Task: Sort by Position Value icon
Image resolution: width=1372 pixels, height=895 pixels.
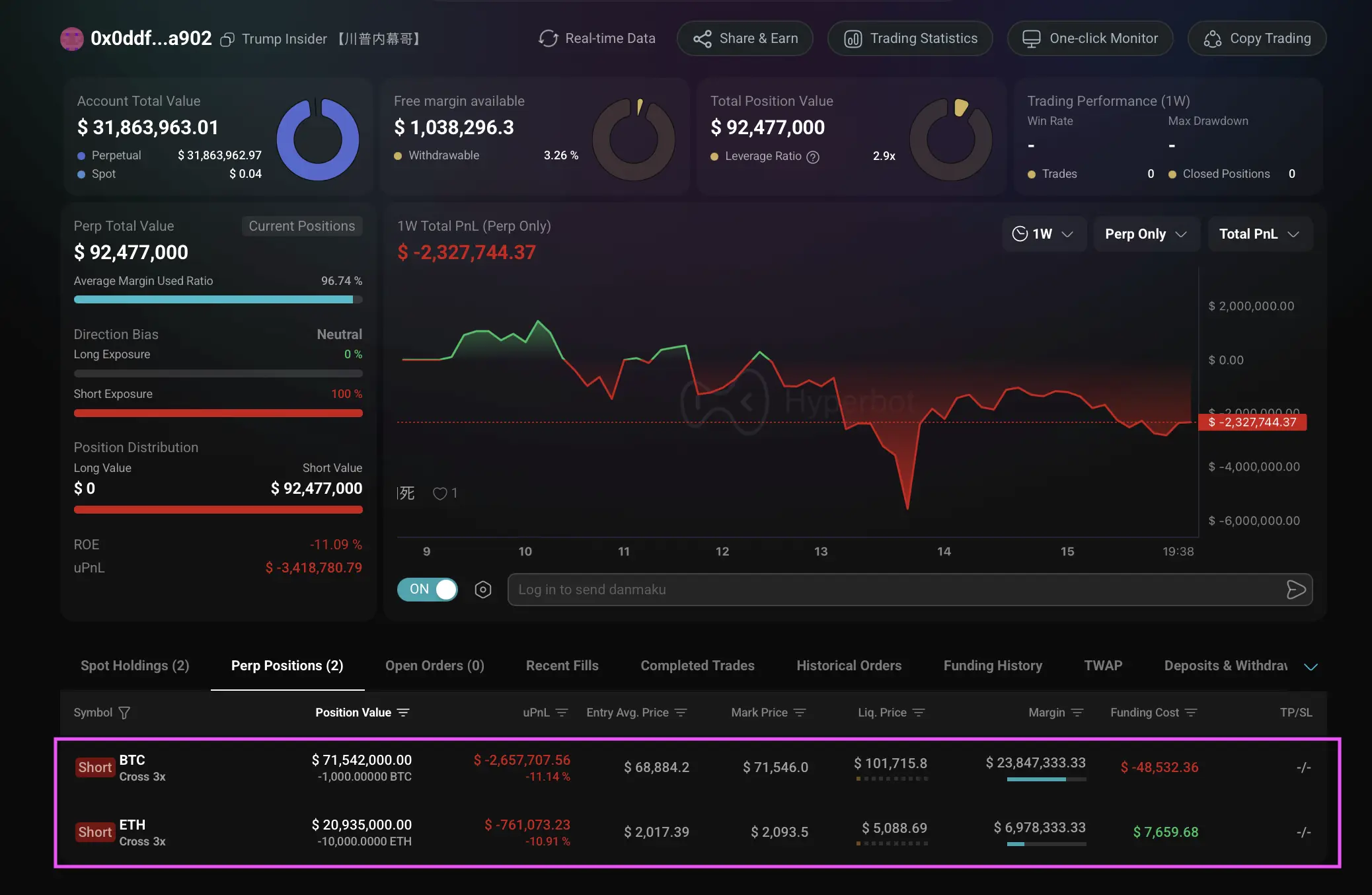Action: (x=403, y=713)
